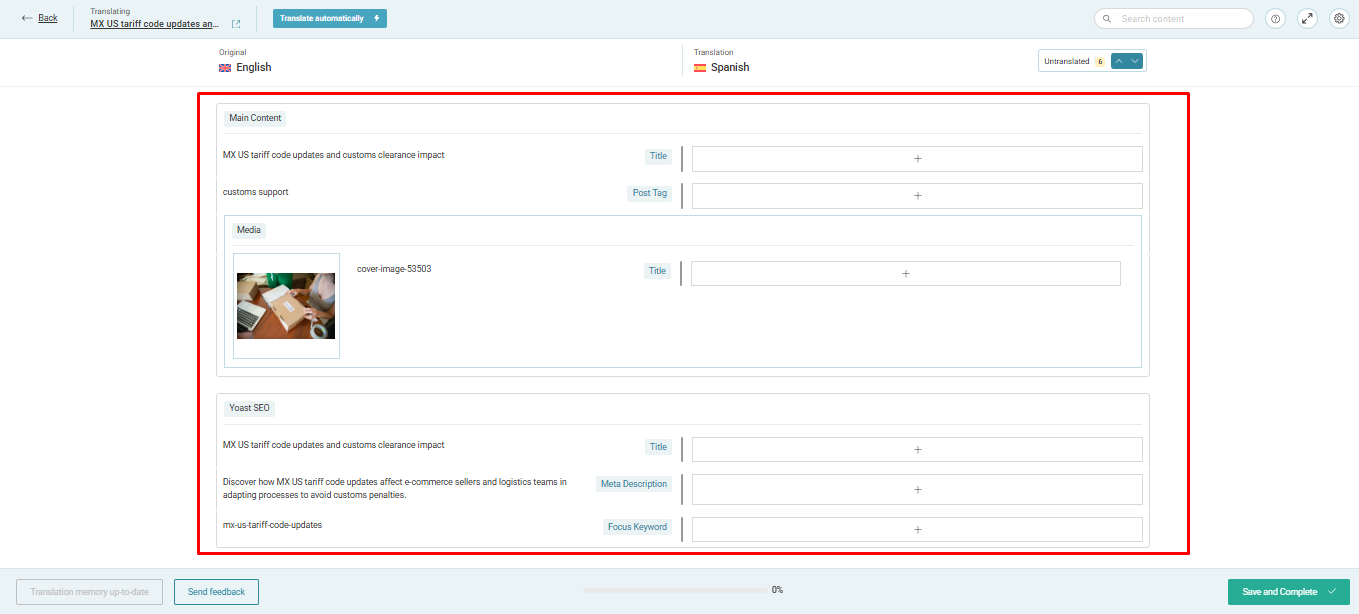Toggle fullscreen with the expand arrows icon
The height and width of the screenshot is (614, 1359).
[1307, 19]
